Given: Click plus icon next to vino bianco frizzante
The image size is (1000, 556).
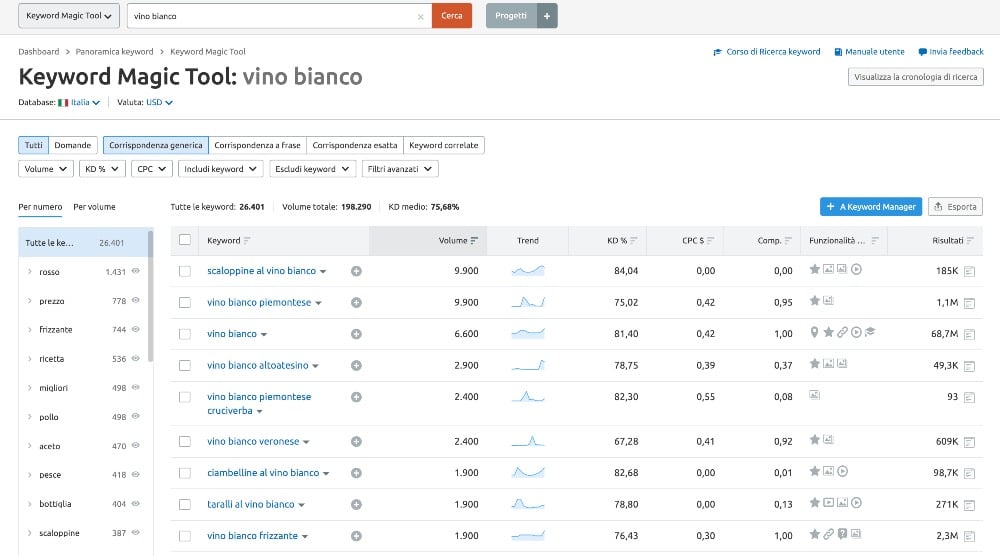Looking at the screenshot, I should [x=357, y=536].
